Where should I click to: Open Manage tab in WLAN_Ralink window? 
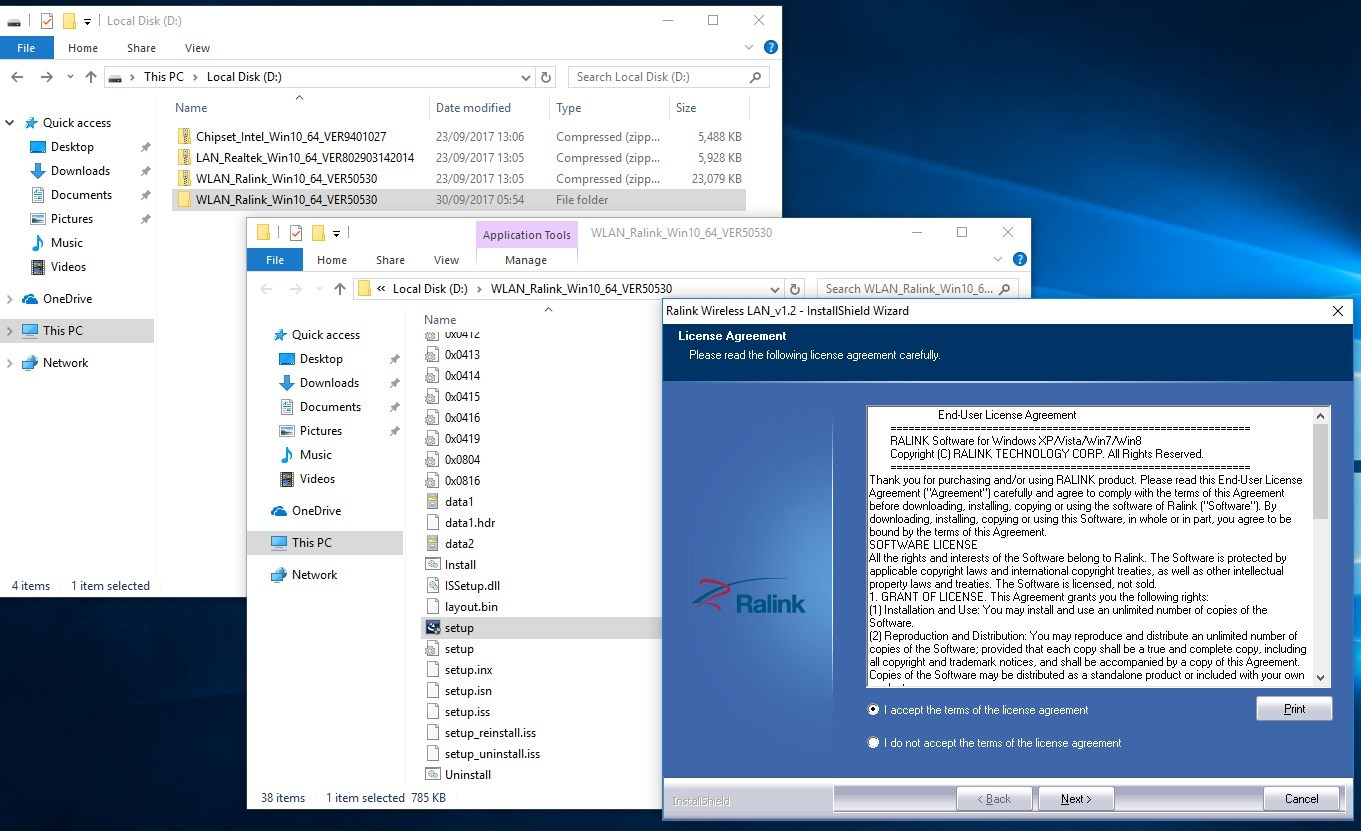coord(526,260)
